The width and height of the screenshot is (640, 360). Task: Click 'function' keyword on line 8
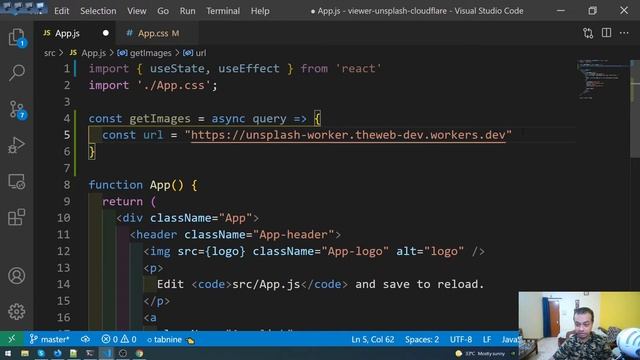pyautogui.click(x=116, y=185)
